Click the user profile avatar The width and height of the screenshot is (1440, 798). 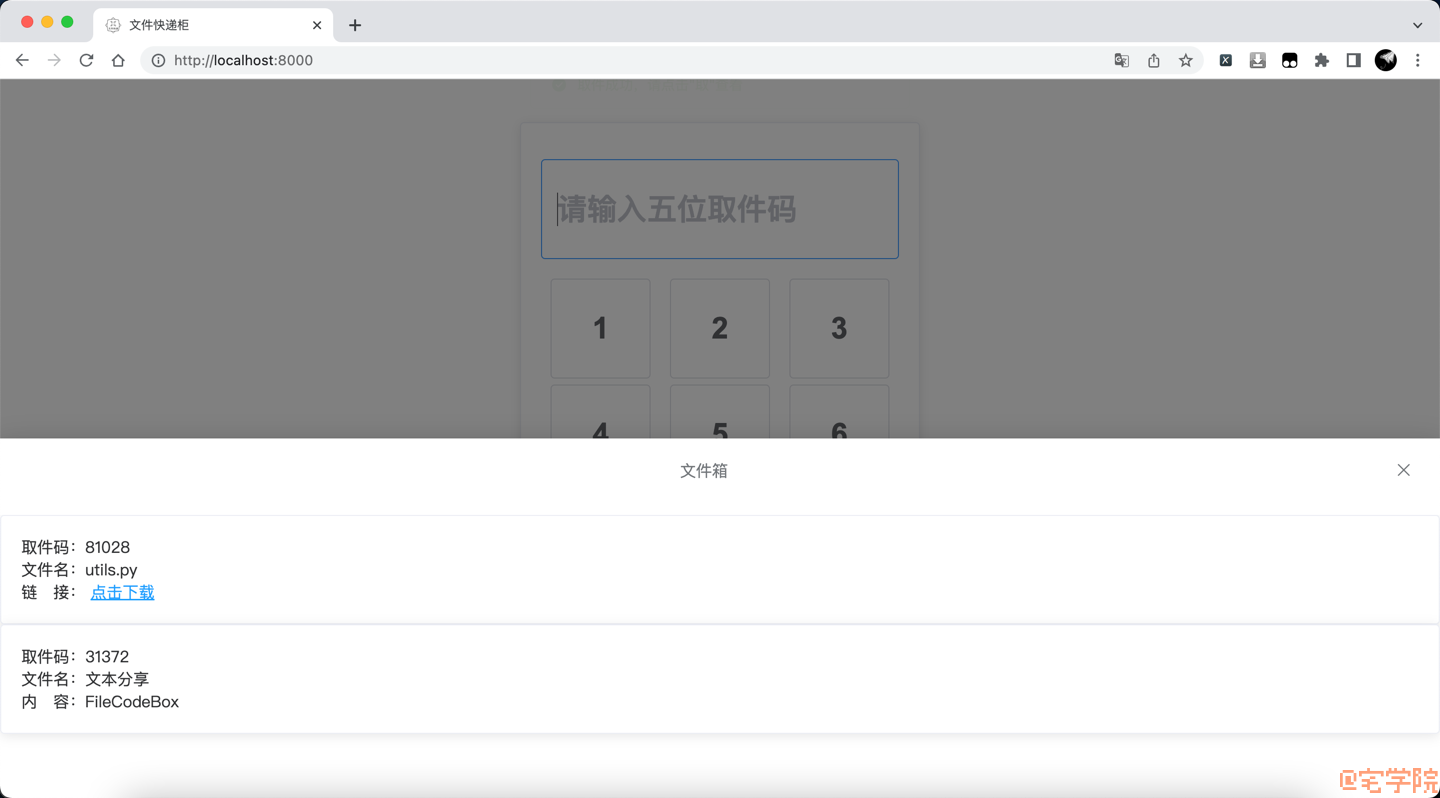click(x=1385, y=60)
